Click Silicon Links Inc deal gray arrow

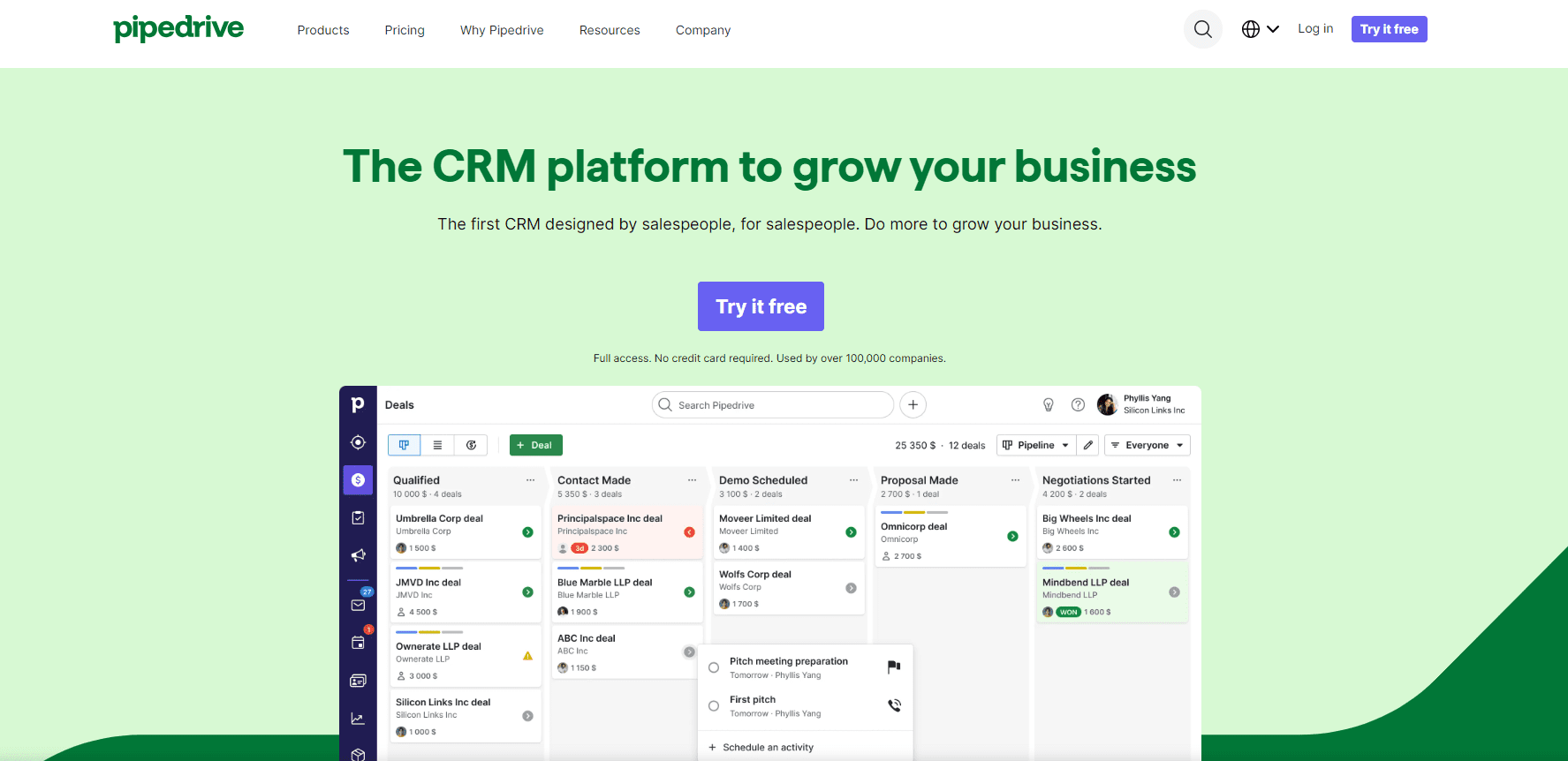point(527,716)
